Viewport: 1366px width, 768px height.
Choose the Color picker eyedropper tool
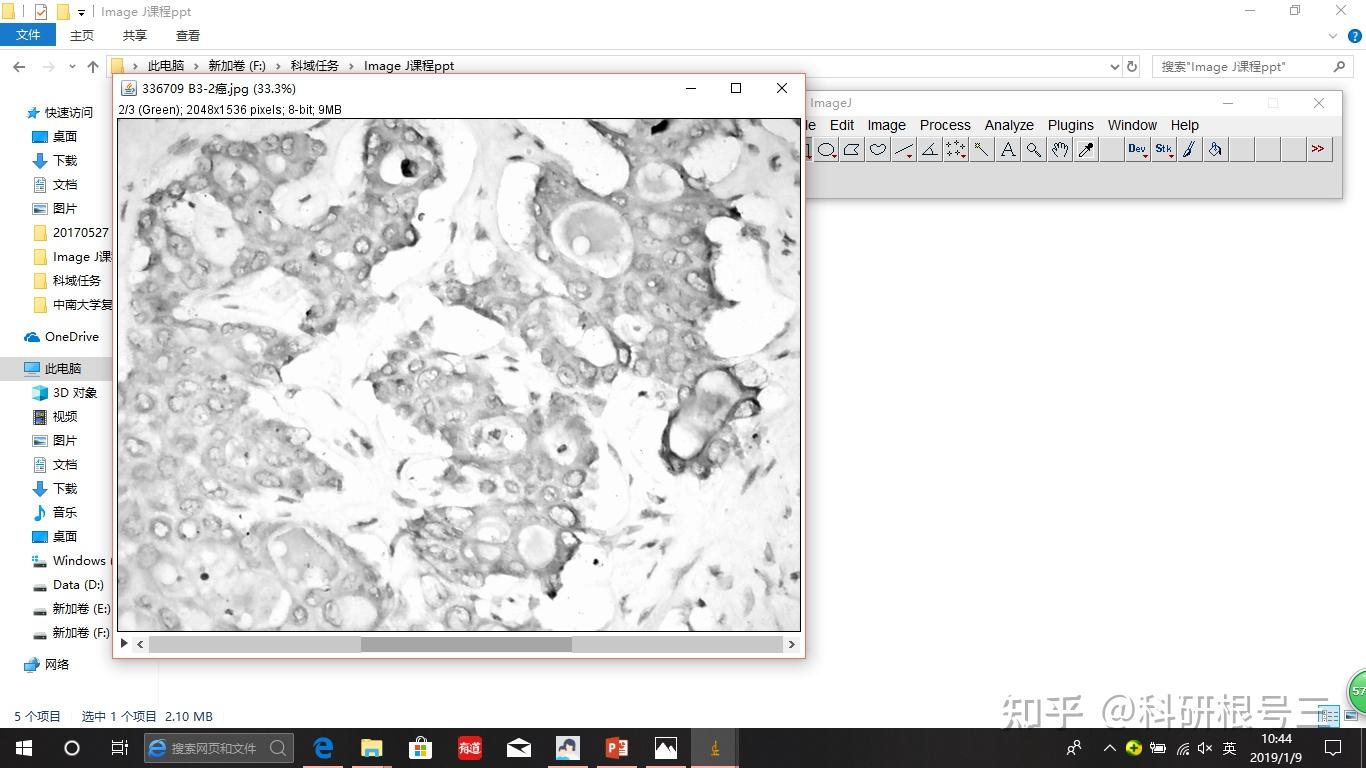[x=1086, y=150]
